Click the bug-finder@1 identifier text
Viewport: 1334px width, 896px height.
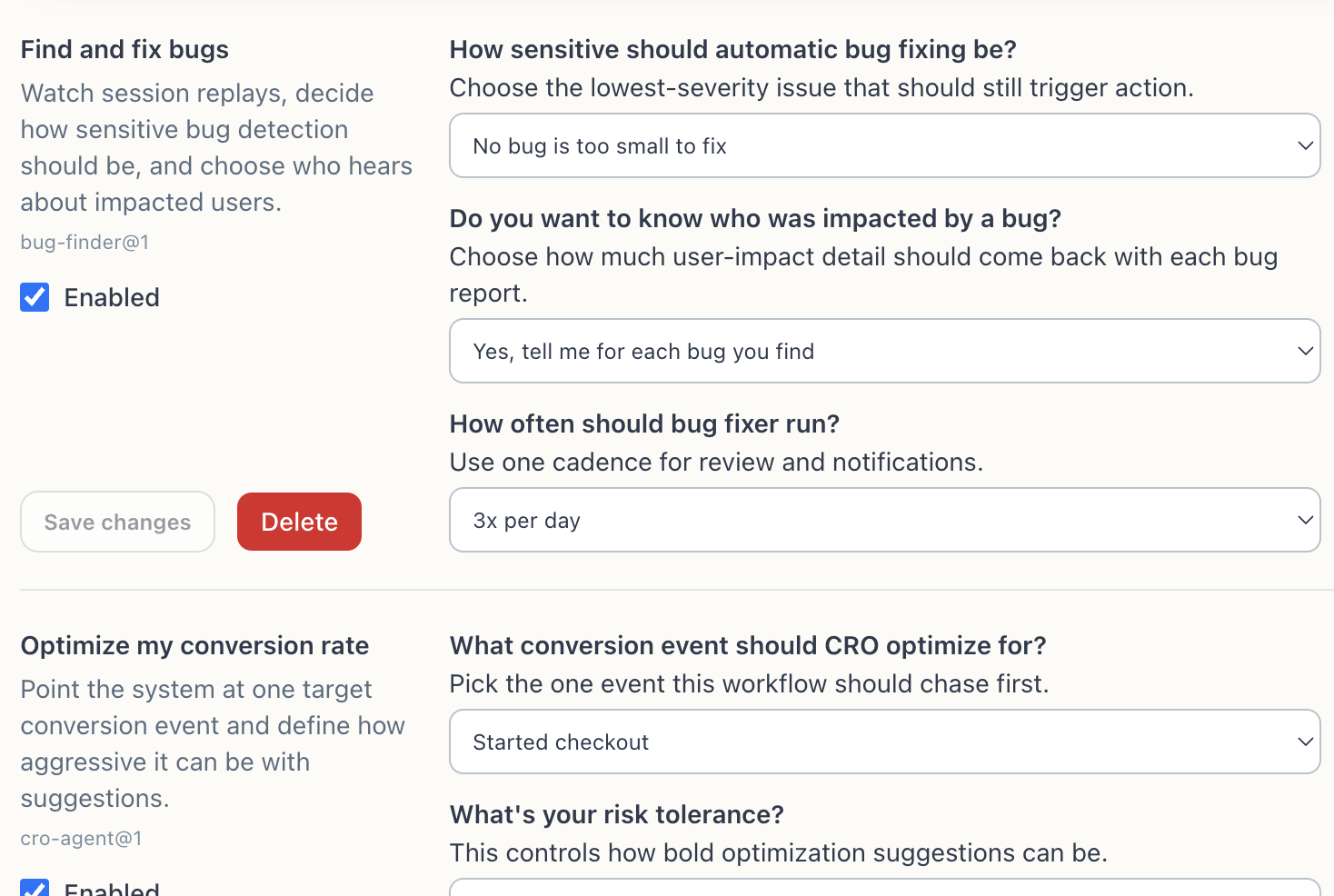coord(85,243)
